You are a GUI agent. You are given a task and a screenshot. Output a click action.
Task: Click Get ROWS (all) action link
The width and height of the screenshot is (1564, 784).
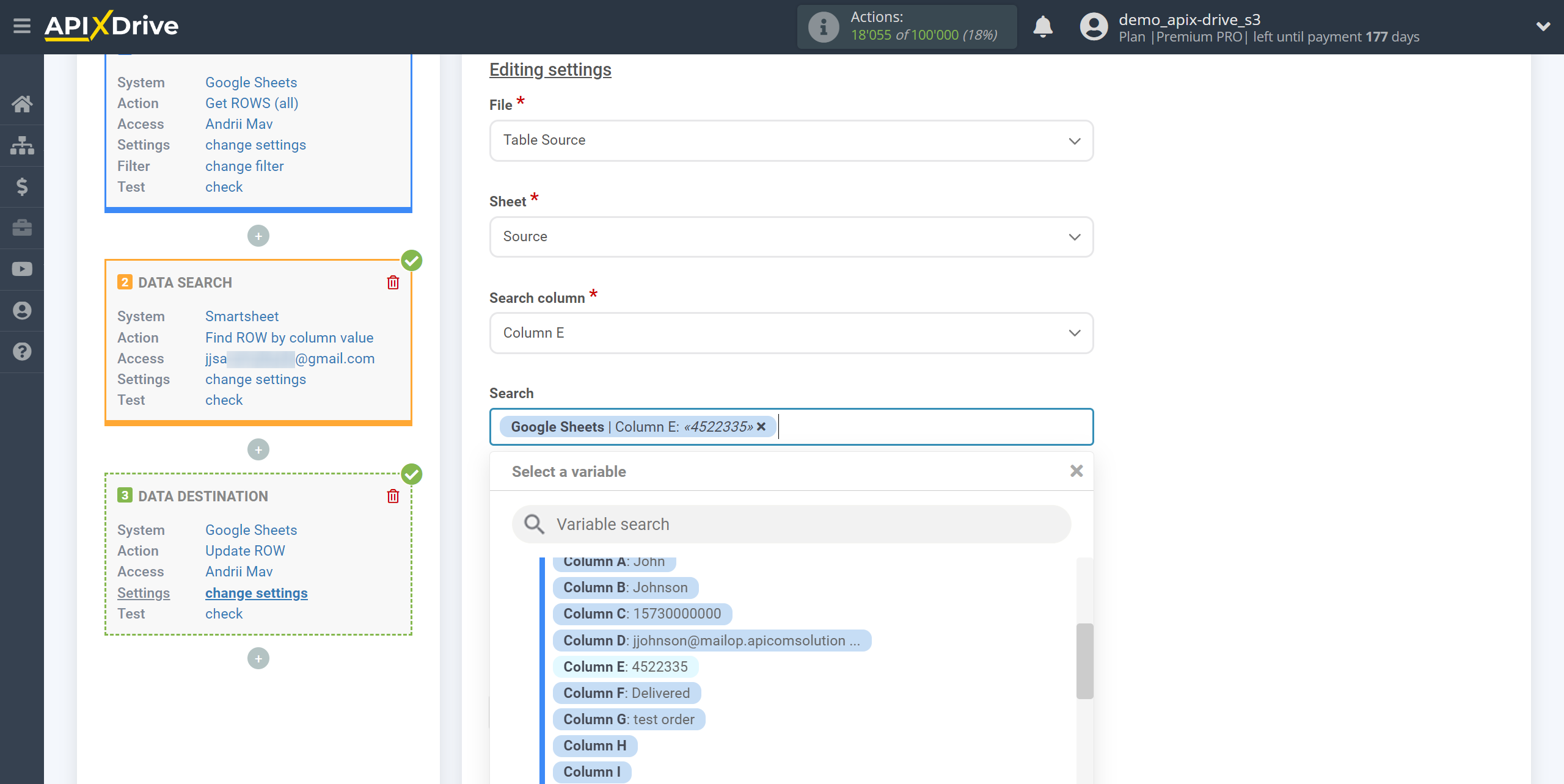tap(252, 103)
